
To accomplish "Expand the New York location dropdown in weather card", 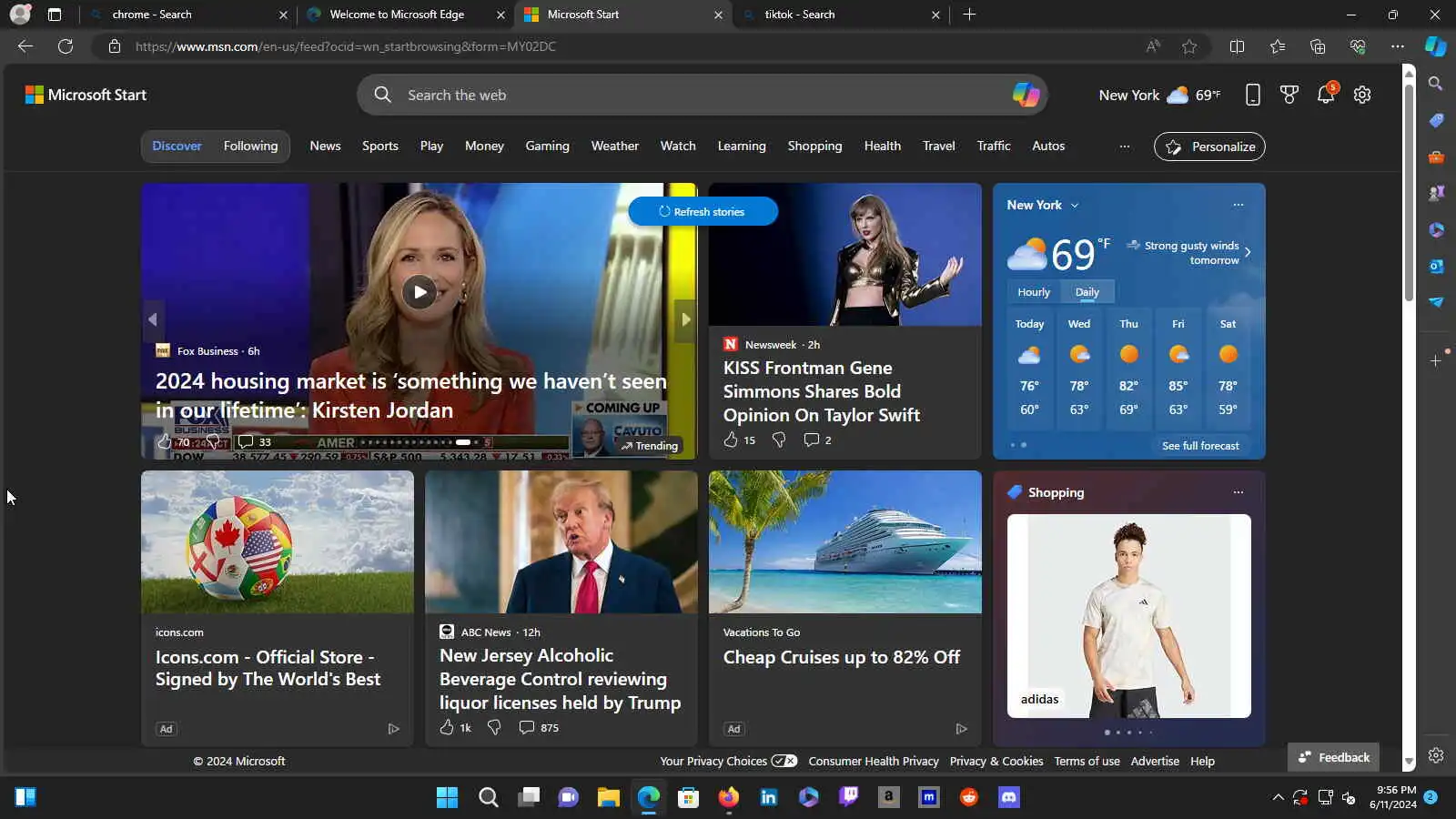I will 1075,206.
